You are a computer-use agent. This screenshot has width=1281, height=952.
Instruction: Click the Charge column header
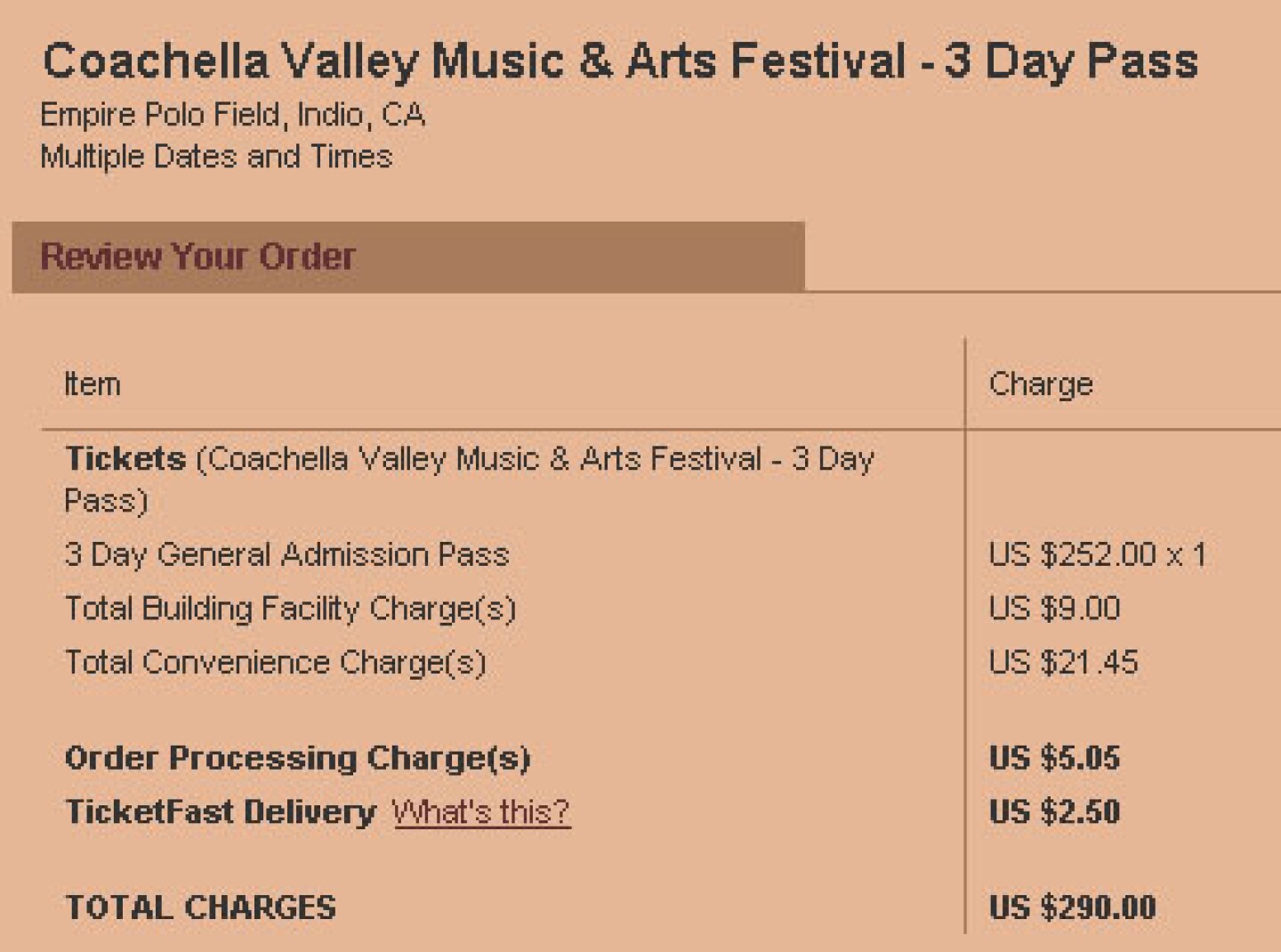1041,384
